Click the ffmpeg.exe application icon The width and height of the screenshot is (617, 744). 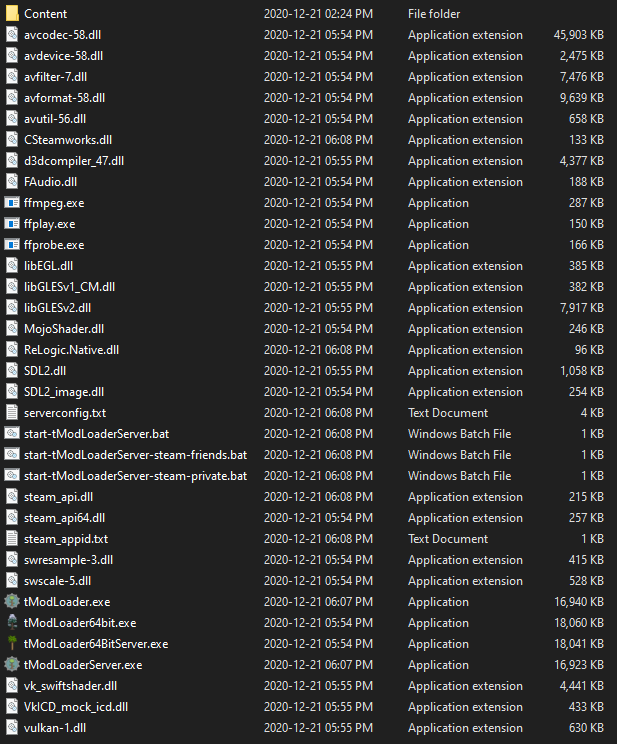tap(12, 203)
